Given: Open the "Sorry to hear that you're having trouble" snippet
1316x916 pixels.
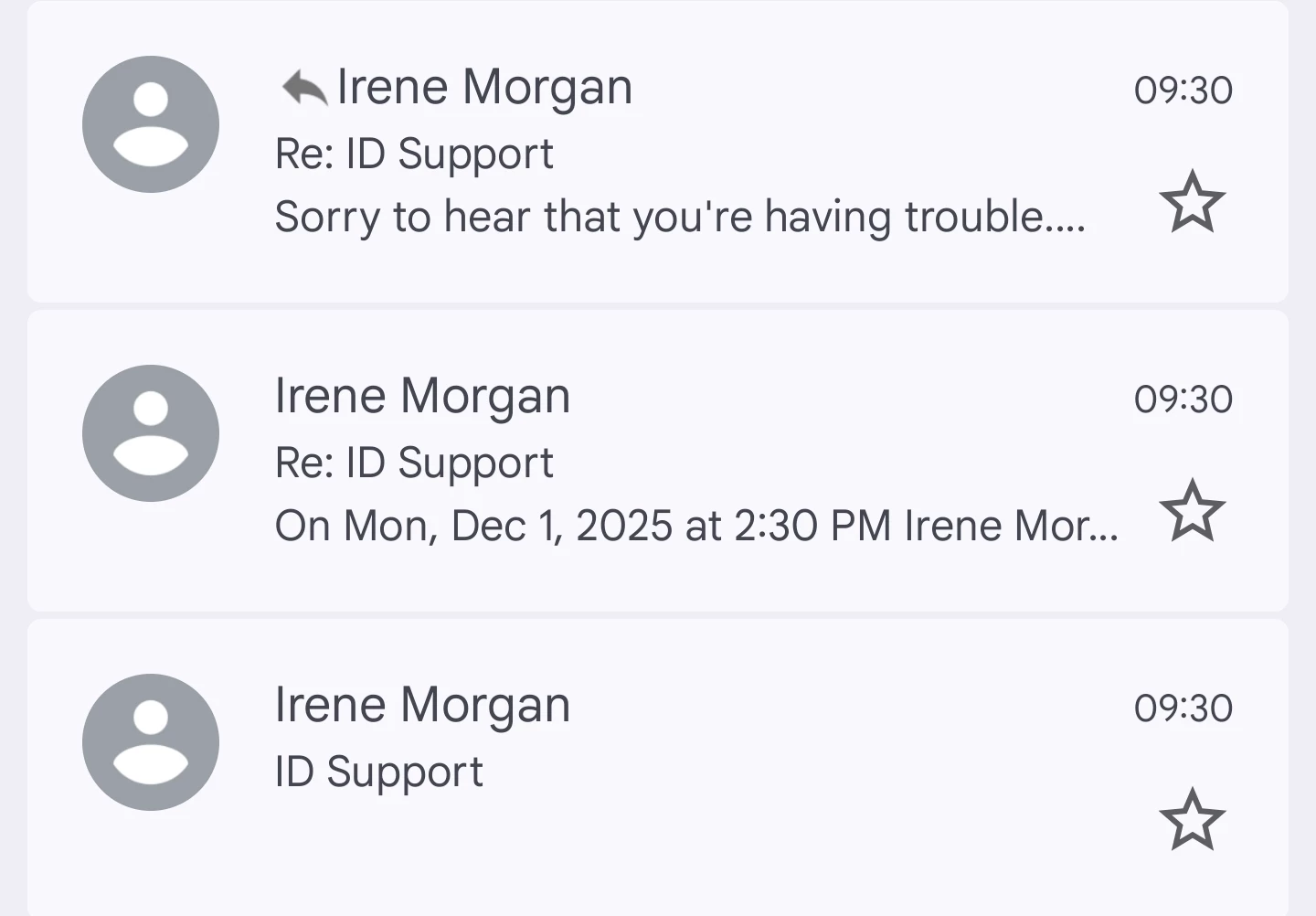Looking at the screenshot, I should tap(680, 218).
